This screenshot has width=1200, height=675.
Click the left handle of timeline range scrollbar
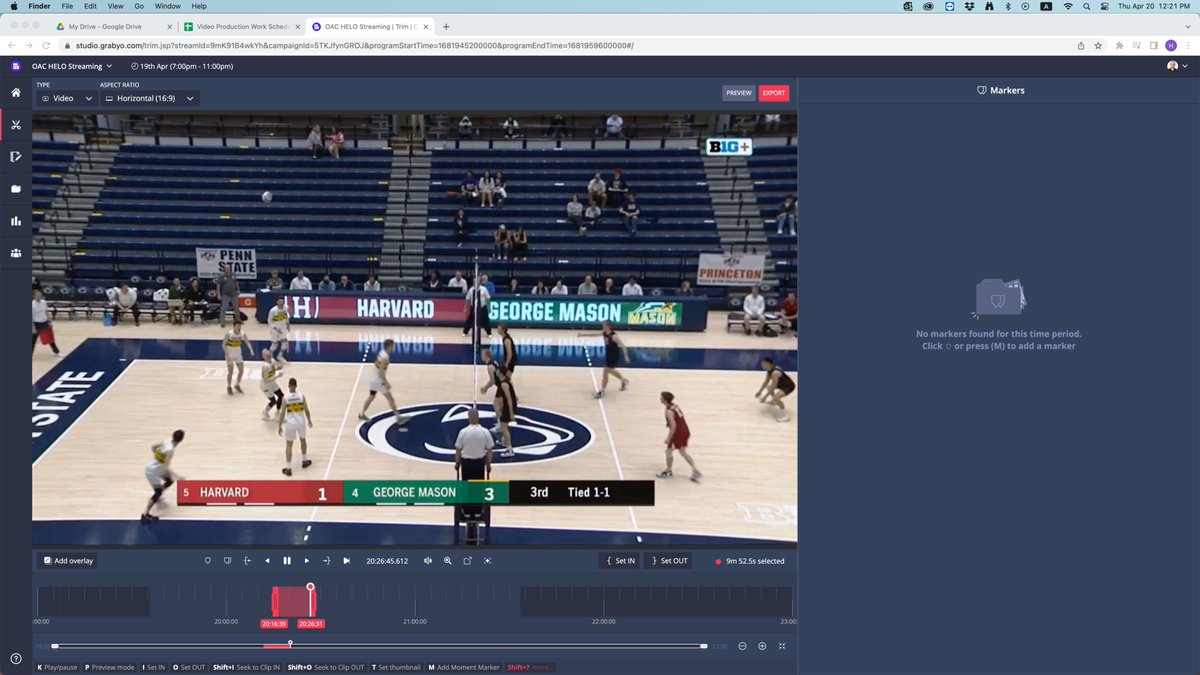click(55, 646)
